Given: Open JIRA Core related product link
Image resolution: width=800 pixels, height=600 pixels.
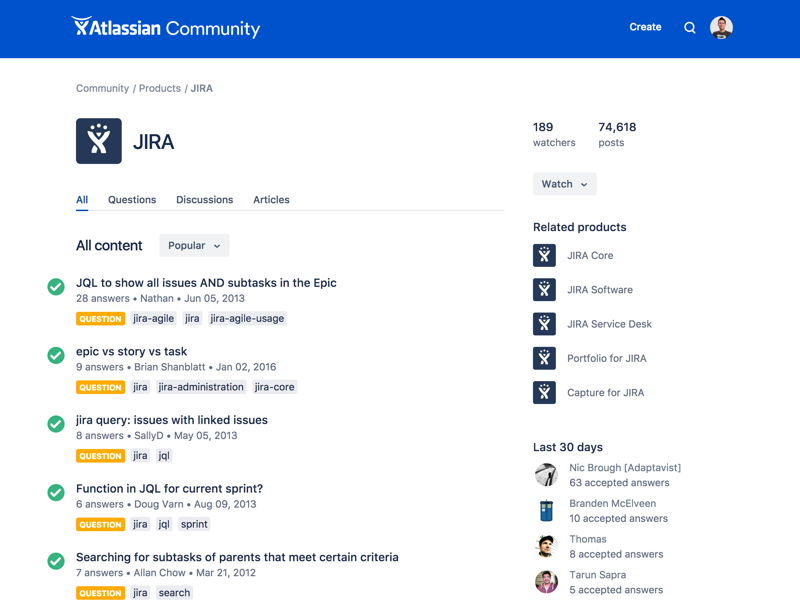Looking at the screenshot, I should (590, 255).
